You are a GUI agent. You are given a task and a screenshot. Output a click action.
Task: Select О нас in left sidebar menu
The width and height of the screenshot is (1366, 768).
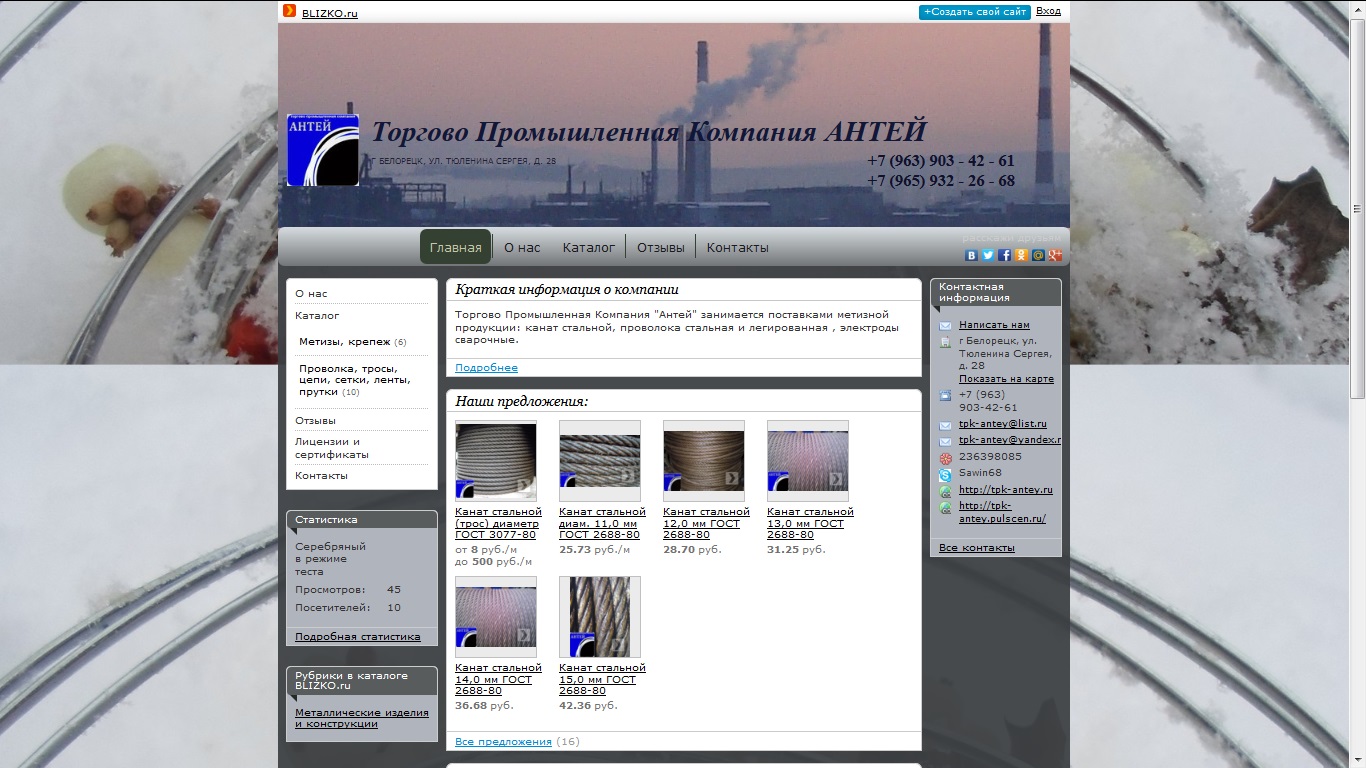[311, 294]
